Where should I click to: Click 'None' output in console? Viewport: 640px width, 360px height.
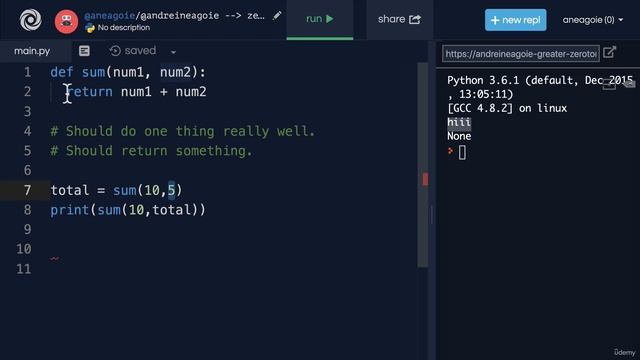459,136
